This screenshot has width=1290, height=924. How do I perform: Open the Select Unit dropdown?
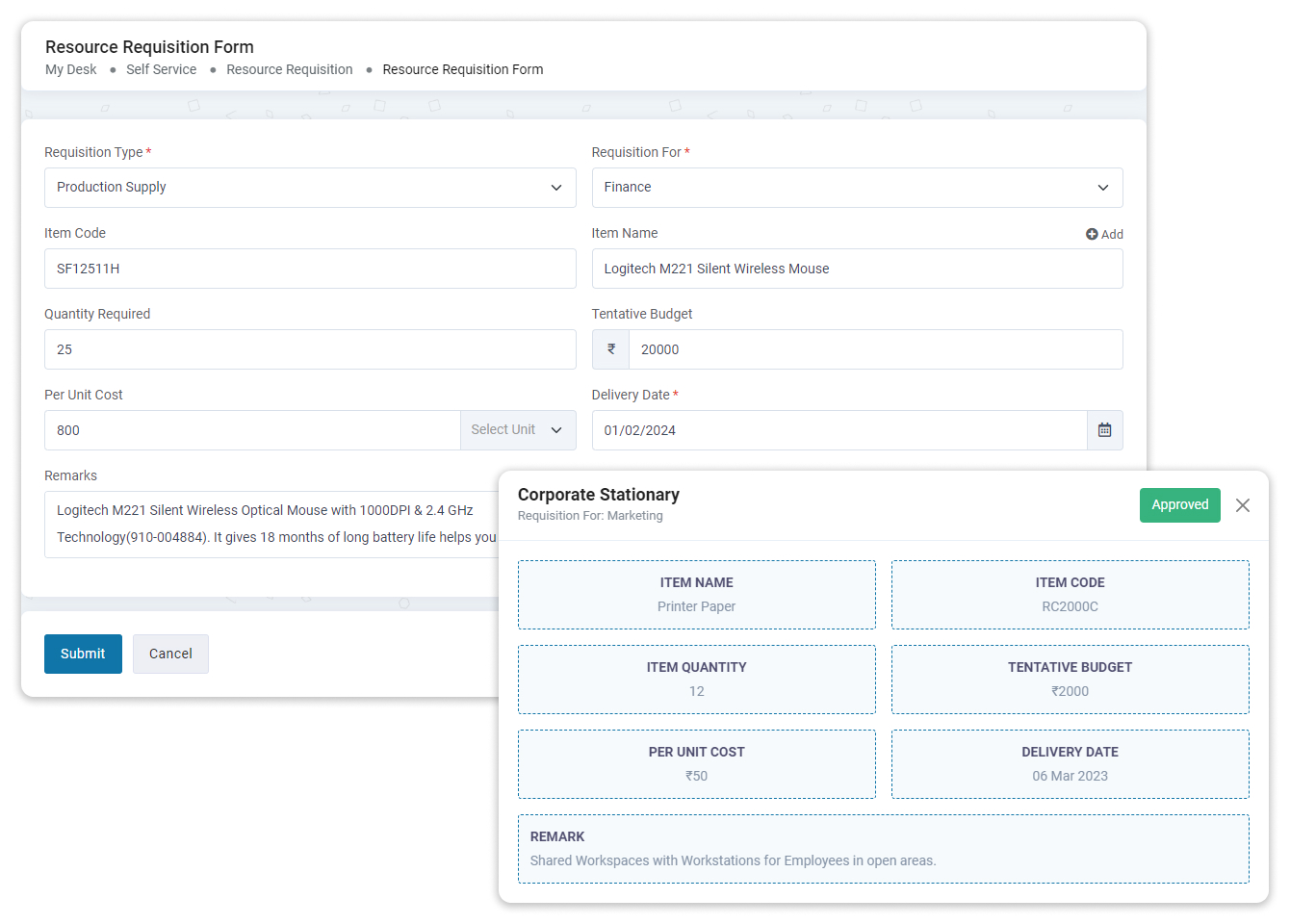tap(517, 430)
